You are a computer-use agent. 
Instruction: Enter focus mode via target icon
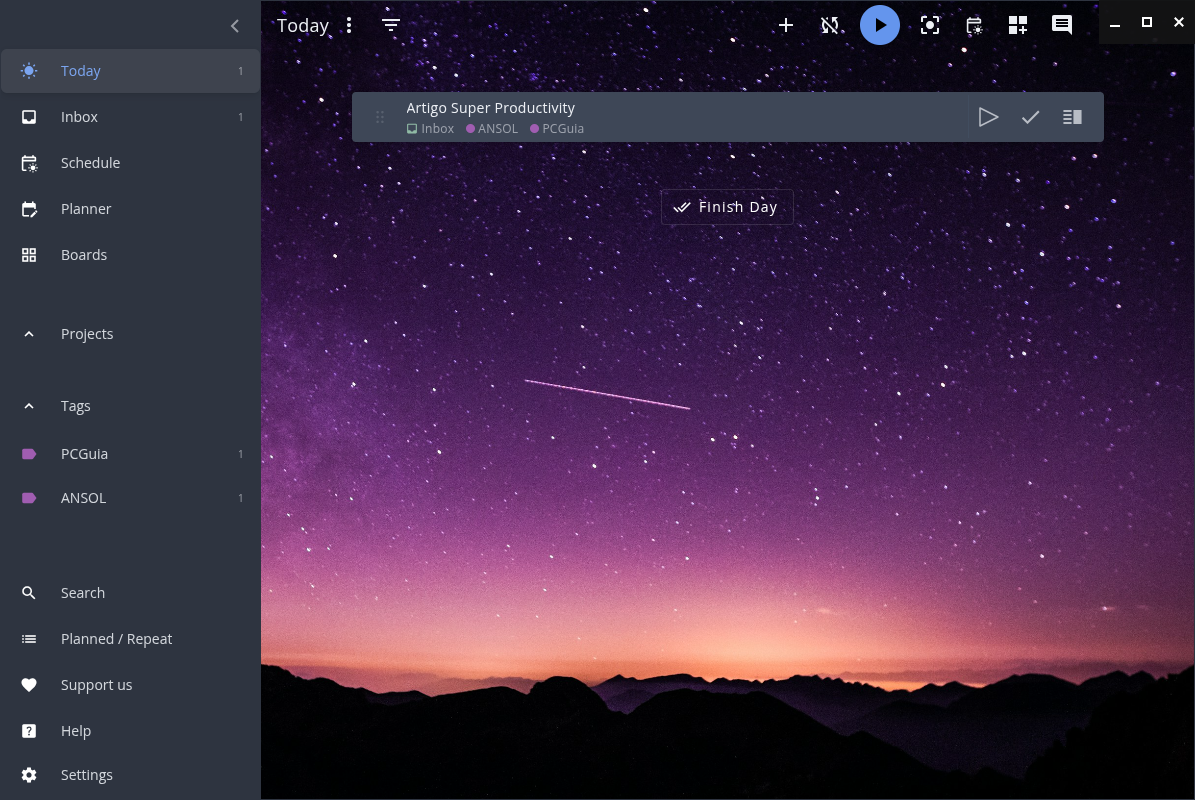(x=930, y=26)
